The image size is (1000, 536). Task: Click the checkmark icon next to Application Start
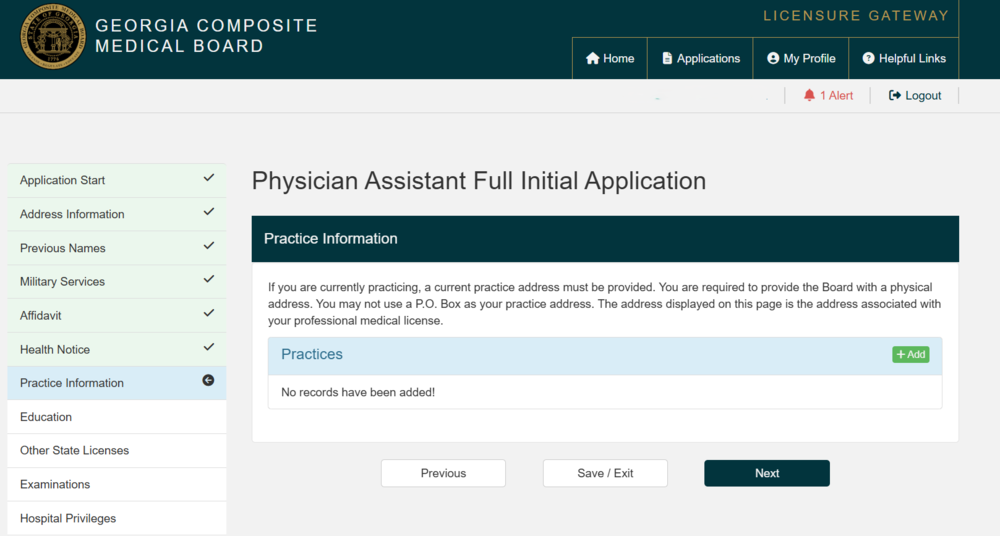click(208, 178)
